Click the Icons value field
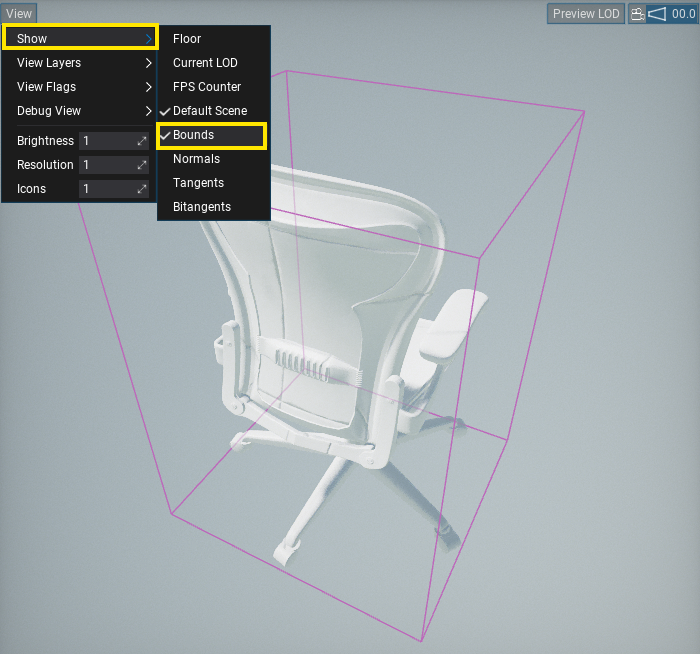 [113, 189]
